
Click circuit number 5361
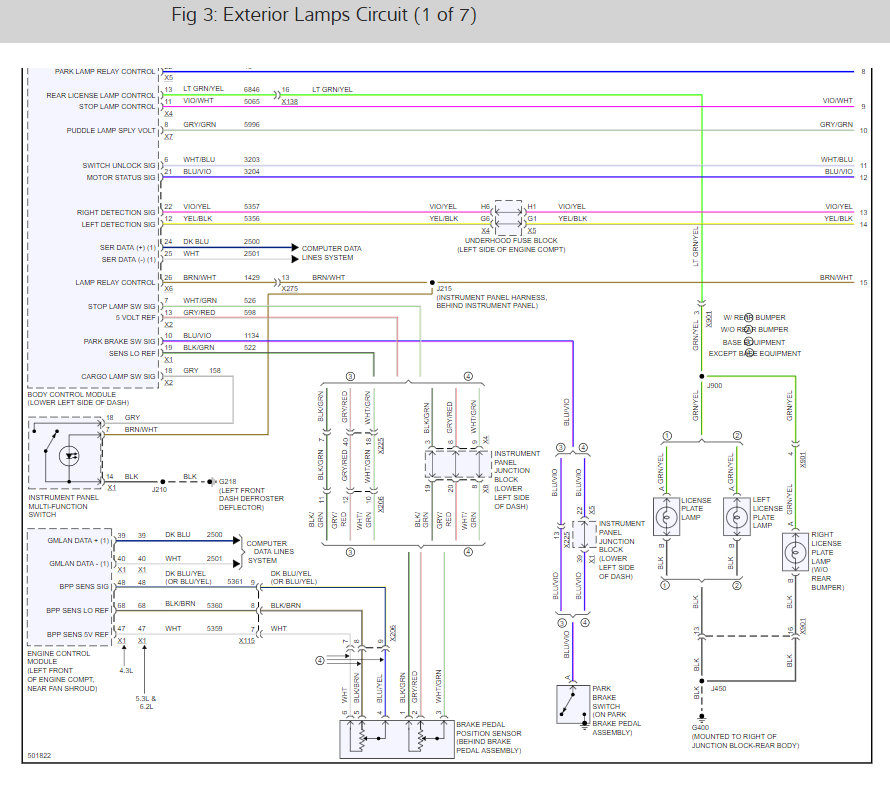[x=235, y=582]
